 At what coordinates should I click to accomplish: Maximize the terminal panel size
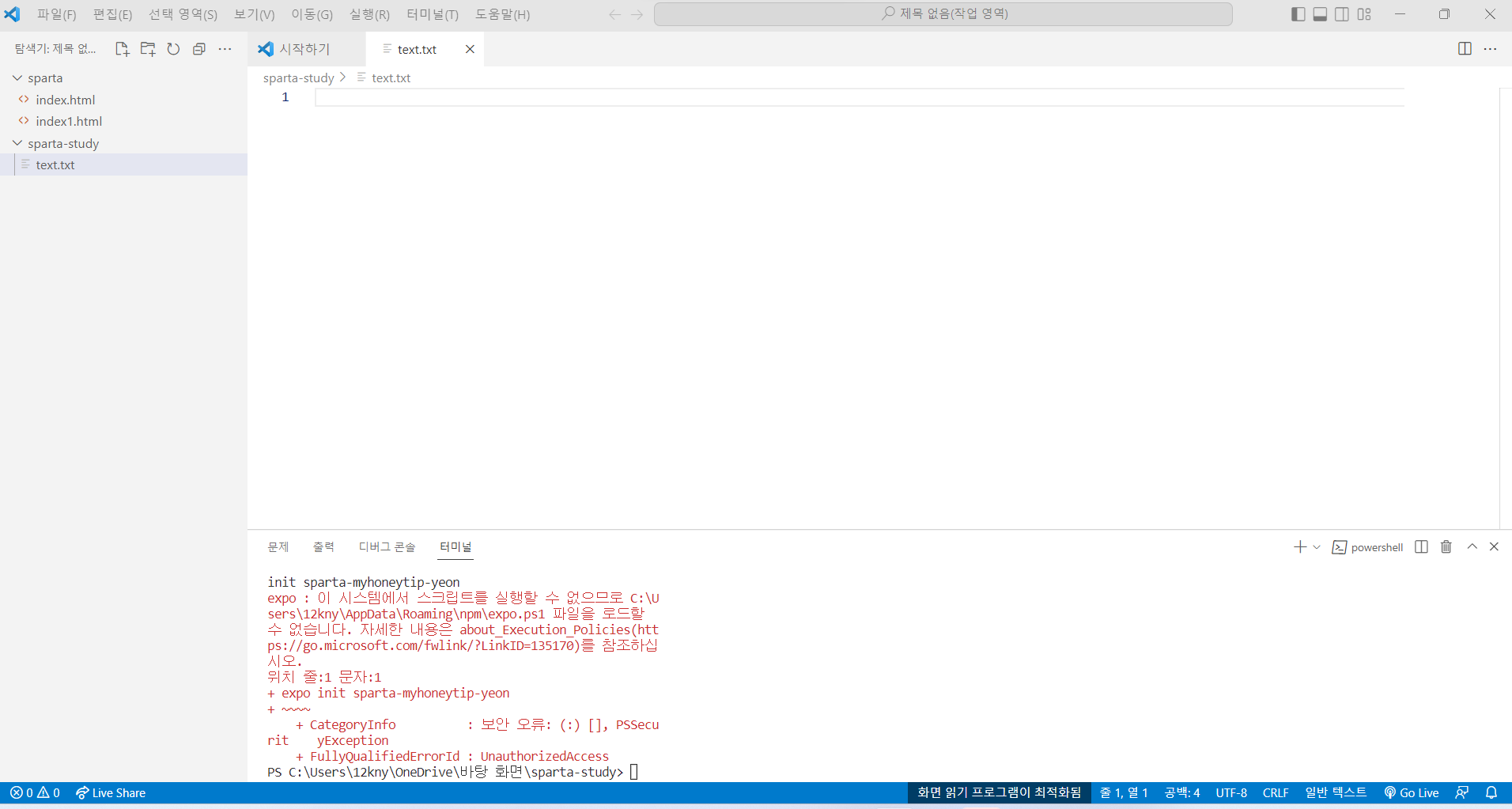point(1472,546)
